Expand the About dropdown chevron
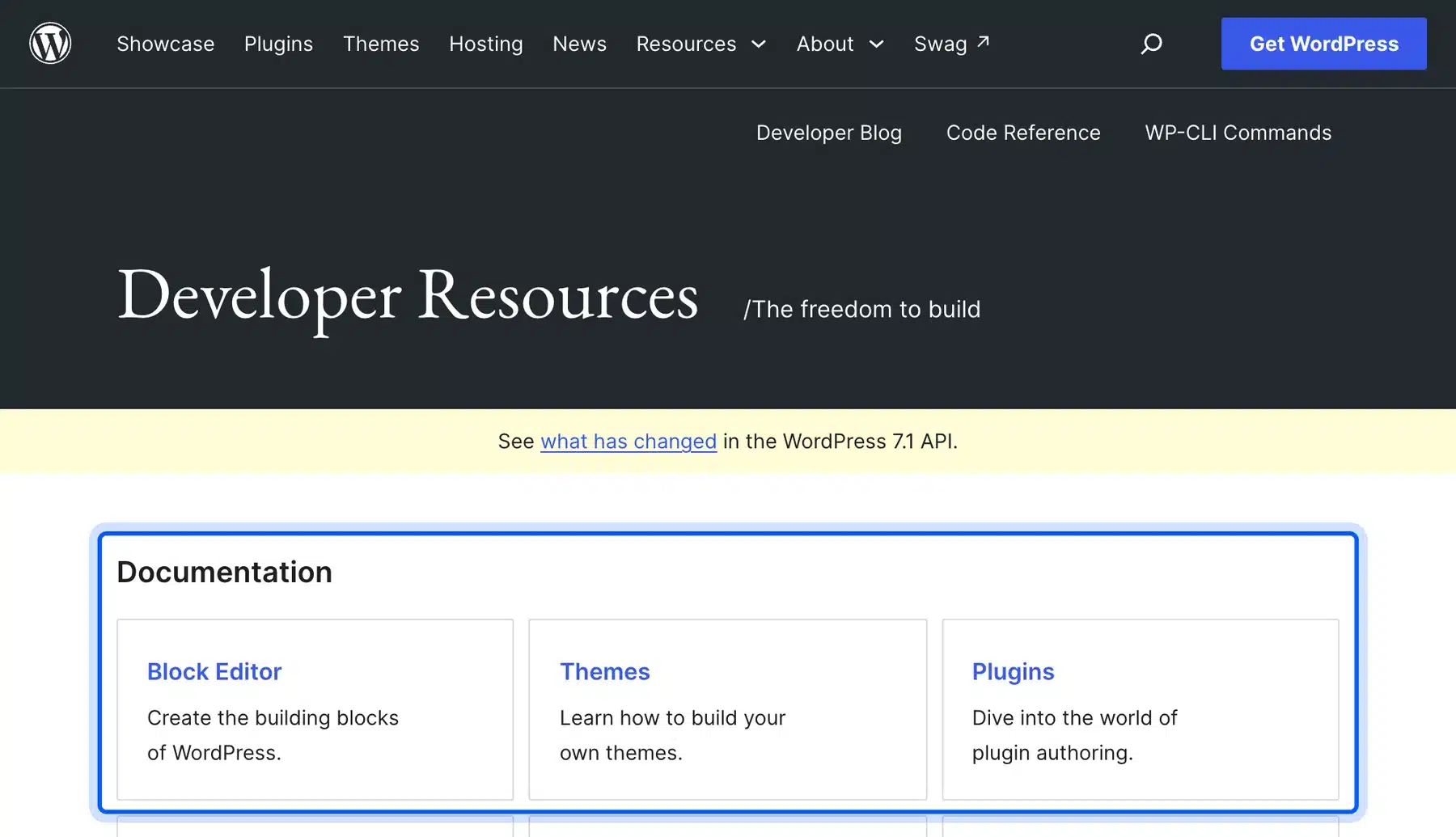 pyautogui.click(x=876, y=44)
